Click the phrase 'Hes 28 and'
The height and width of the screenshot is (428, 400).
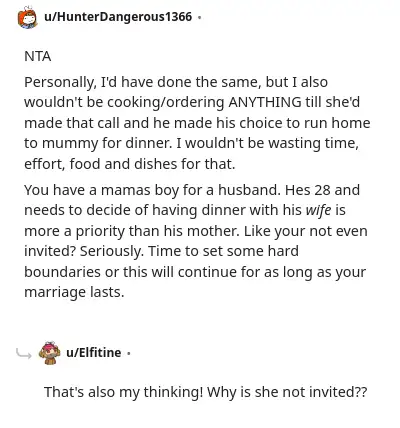pyautogui.click(x=323, y=190)
